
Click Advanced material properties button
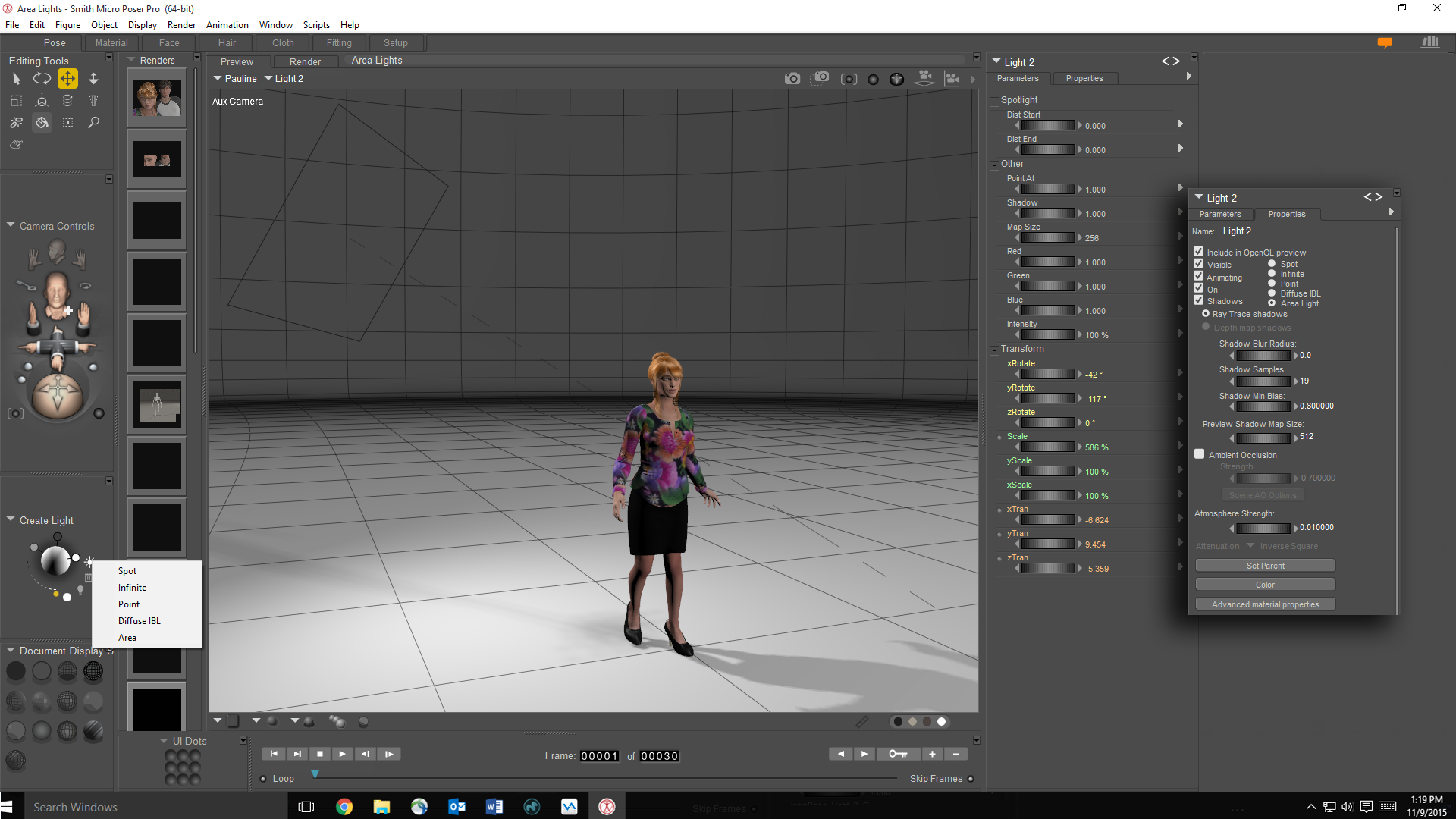1265,604
